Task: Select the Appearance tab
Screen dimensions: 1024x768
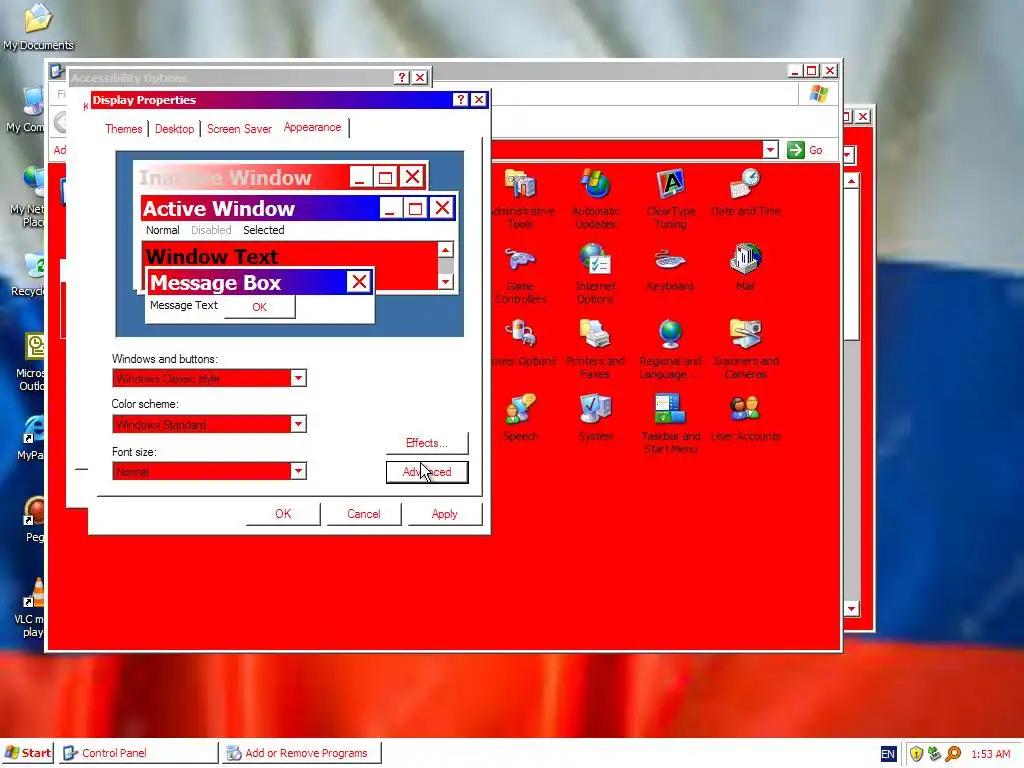Action: click(312, 127)
